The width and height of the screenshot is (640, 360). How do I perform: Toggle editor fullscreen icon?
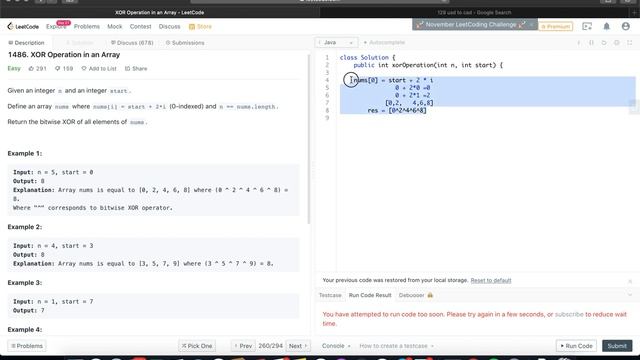pos(630,42)
